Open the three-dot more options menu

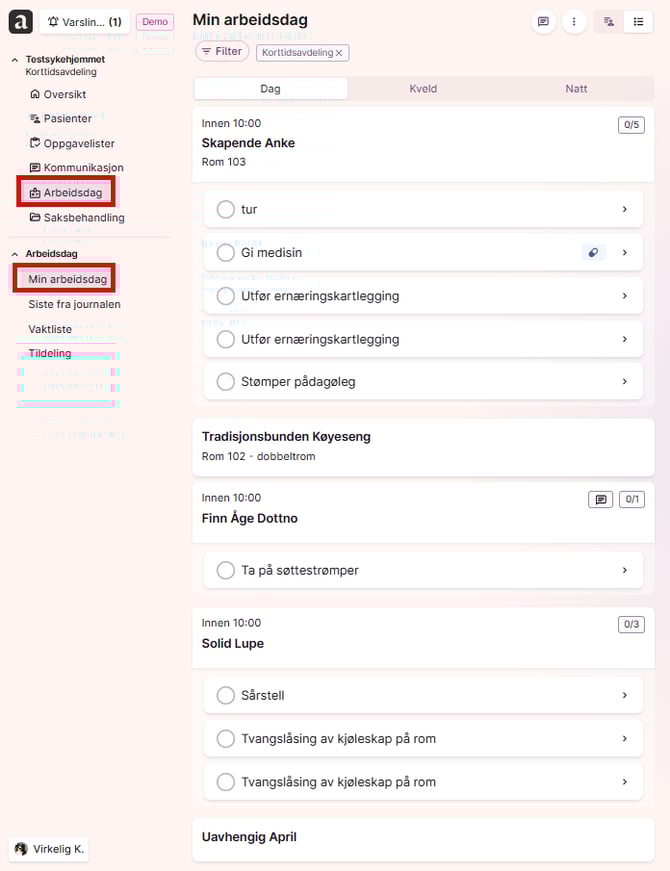tap(573, 21)
